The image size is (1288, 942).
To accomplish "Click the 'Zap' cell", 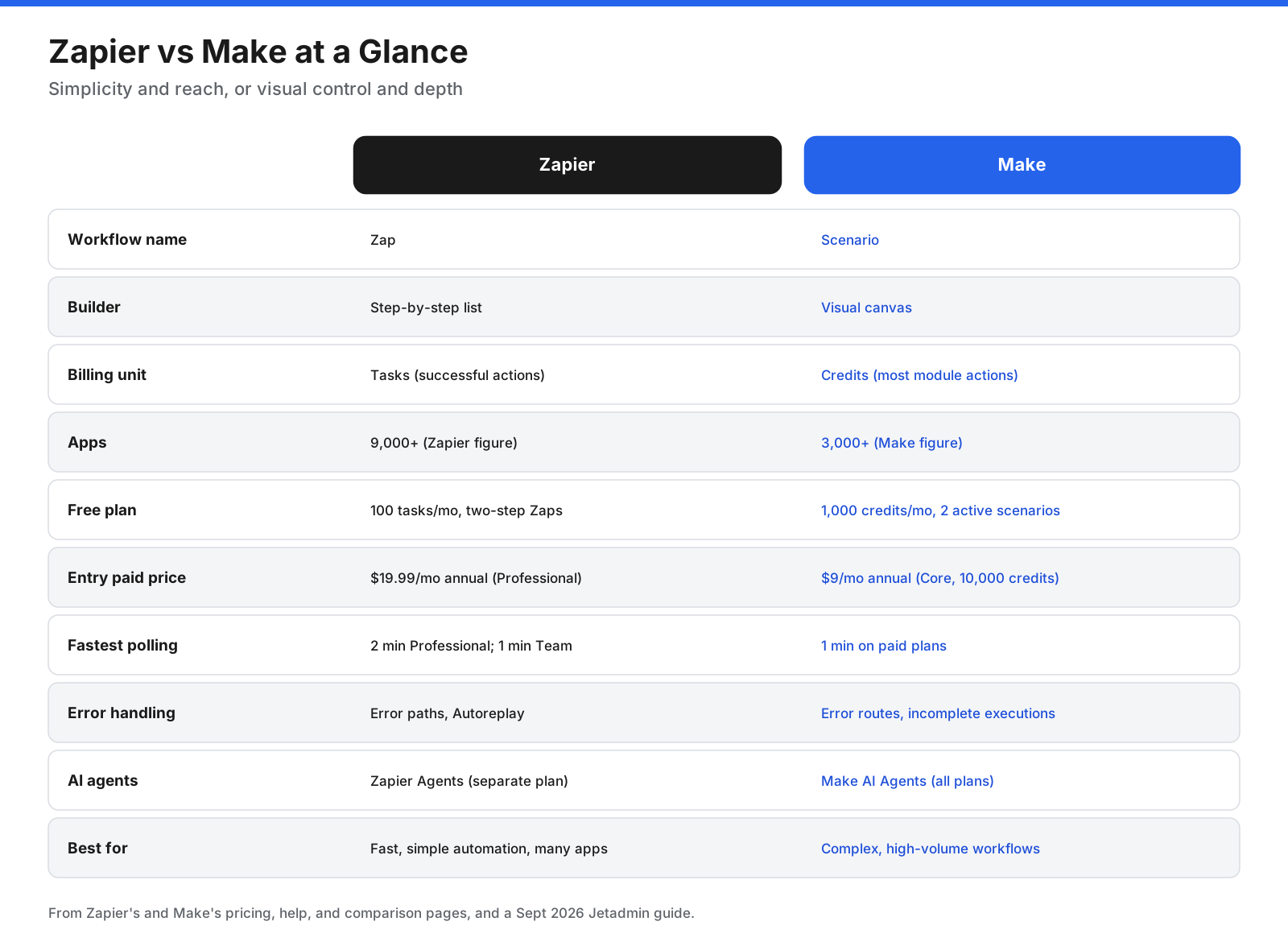I will (x=382, y=240).
